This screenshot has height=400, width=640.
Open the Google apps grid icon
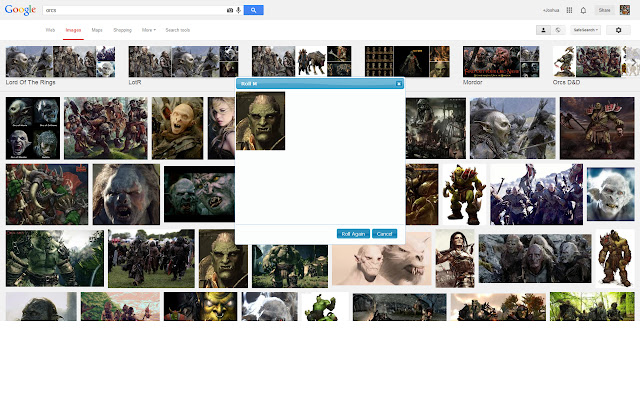(569, 10)
